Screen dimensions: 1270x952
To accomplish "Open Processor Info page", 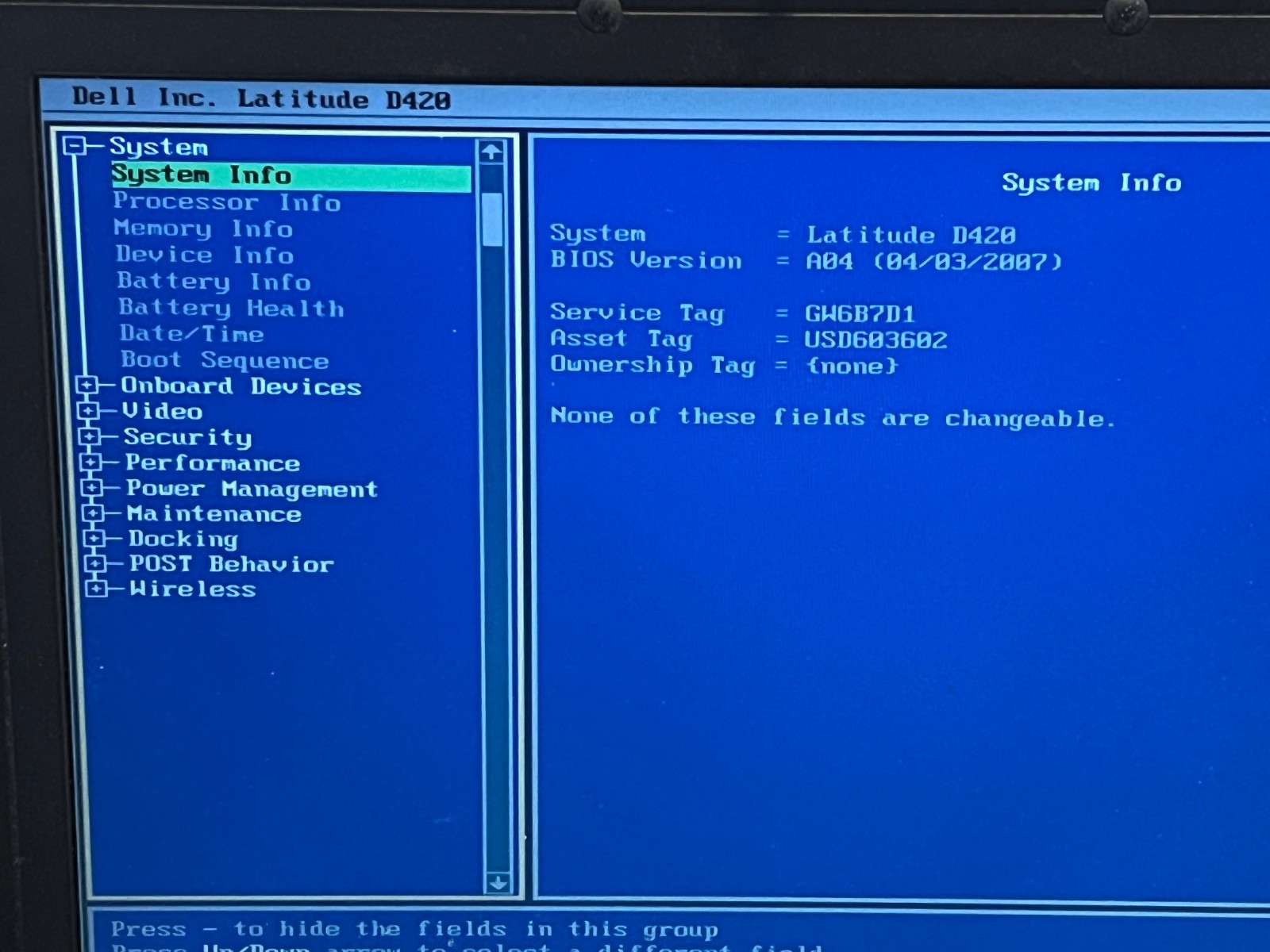I will coord(227,202).
